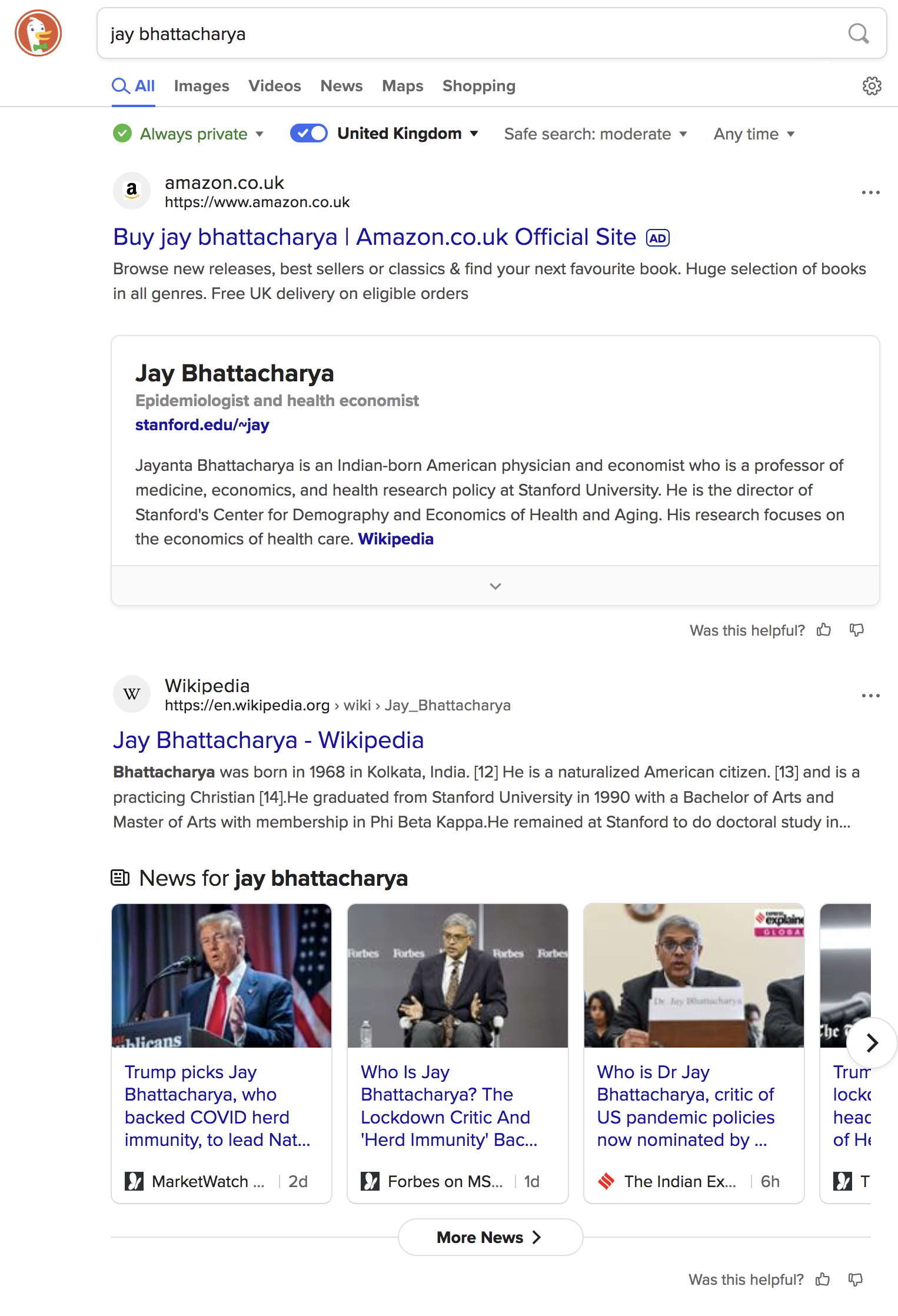Image resolution: width=898 pixels, height=1316 pixels.
Task: Expand the Jay Bhattacharya info panel chevron
Action: coord(495,586)
